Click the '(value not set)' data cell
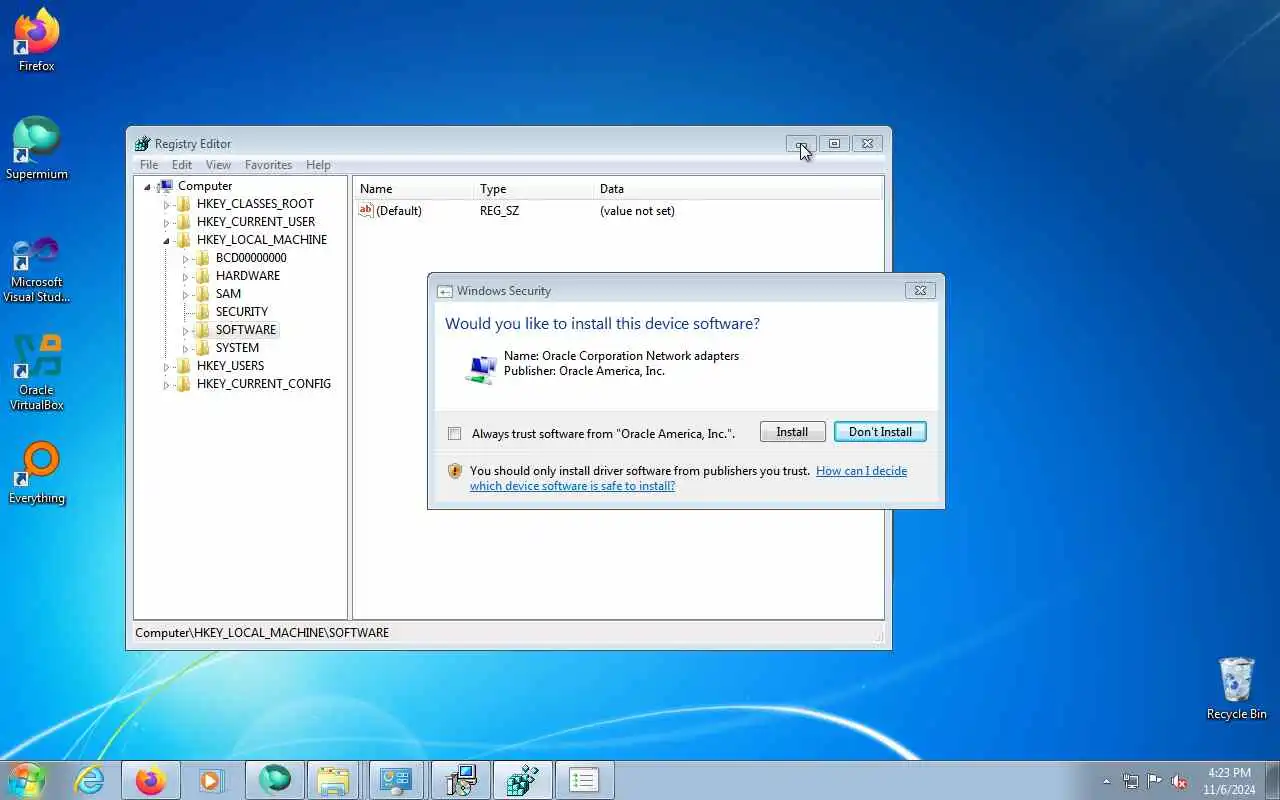 (637, 211)
